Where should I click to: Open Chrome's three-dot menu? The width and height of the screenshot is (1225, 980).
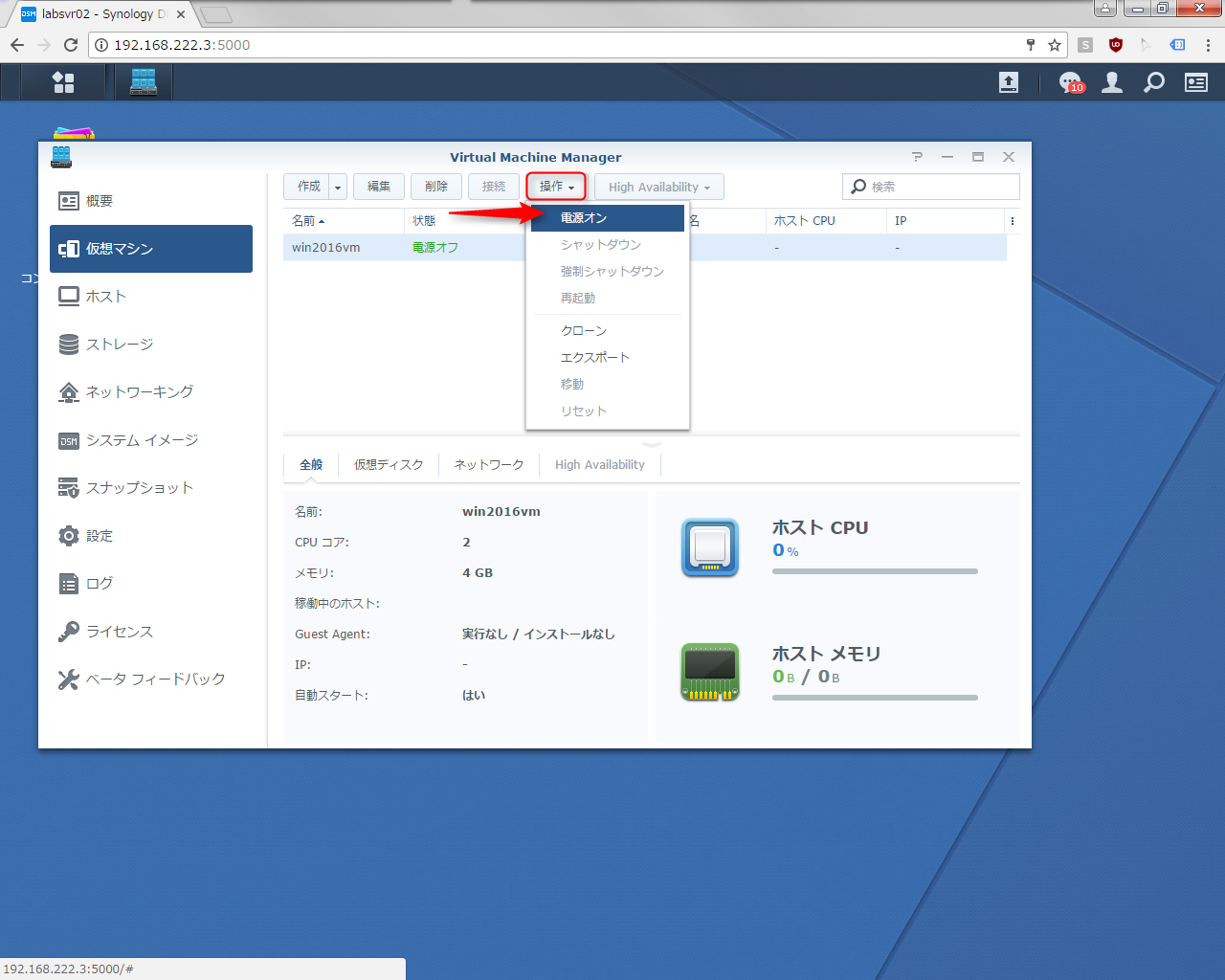pyautogui.click(x=1208, y=45)
